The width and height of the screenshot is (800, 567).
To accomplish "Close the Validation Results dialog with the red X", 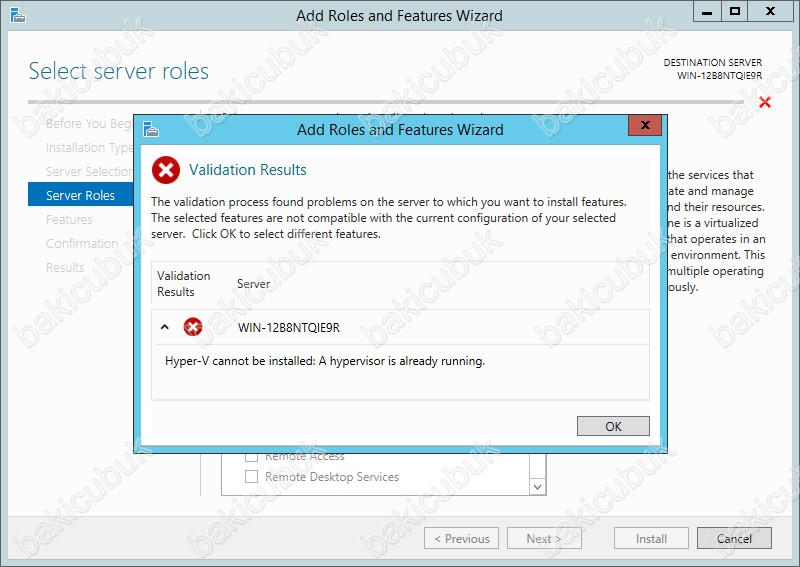I will pos(645,125).
